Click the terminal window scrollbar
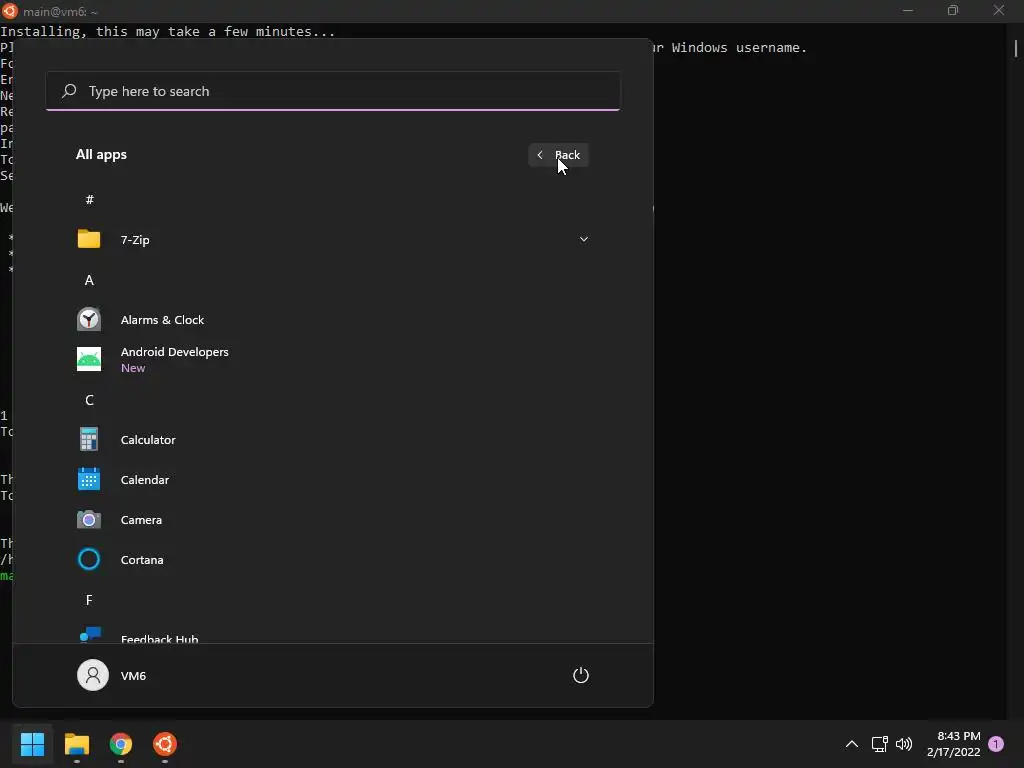1024x768 pixels. tap(1016, 49)
